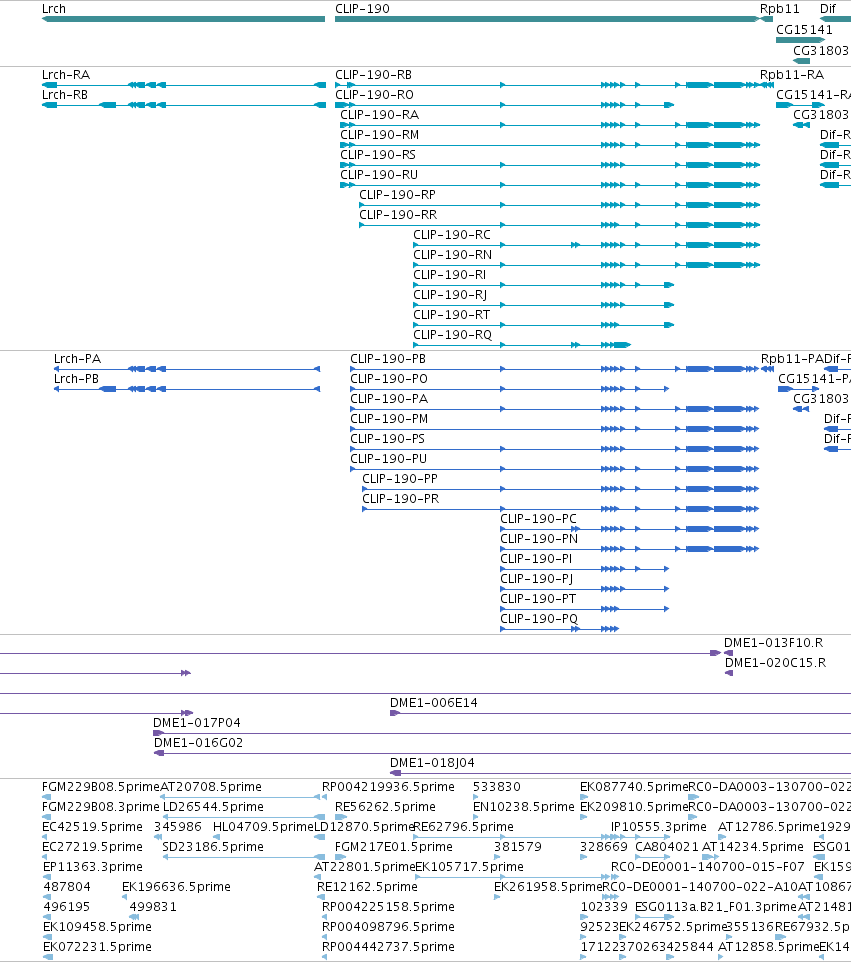Click EST SD23186.5prime
851x962 pixels.
click(x=213, y=847)
